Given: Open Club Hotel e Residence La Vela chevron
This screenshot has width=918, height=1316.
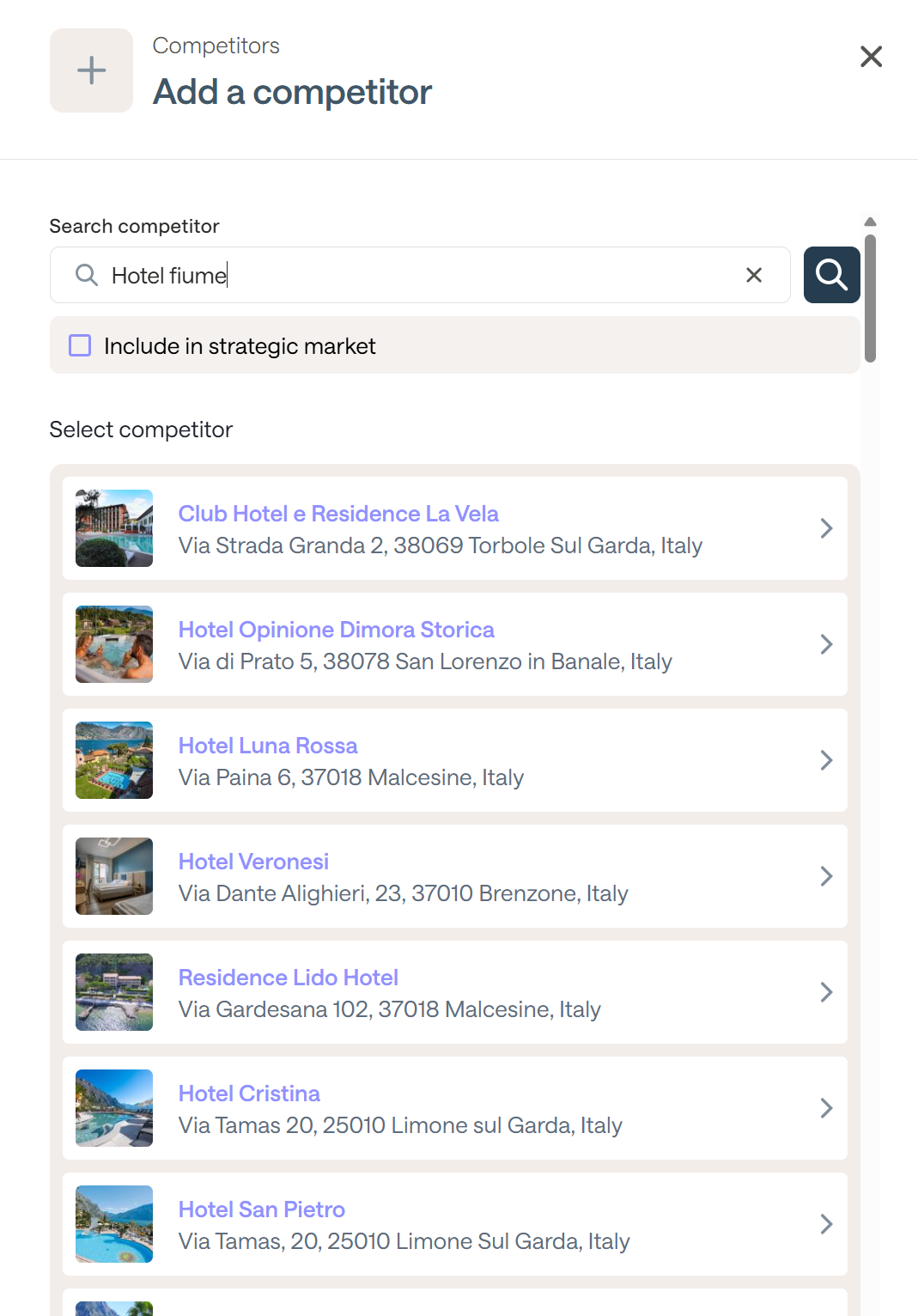Looking at the screenshot, I should (826, 528).
